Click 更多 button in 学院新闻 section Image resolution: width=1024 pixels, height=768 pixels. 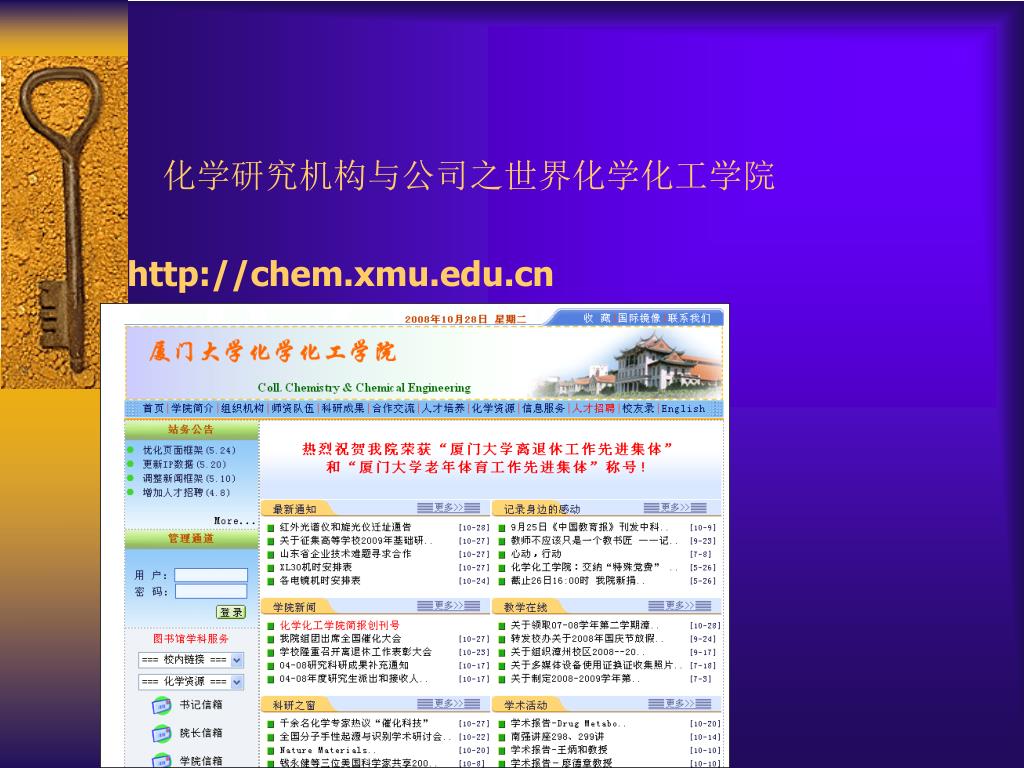tap(449, 606)
